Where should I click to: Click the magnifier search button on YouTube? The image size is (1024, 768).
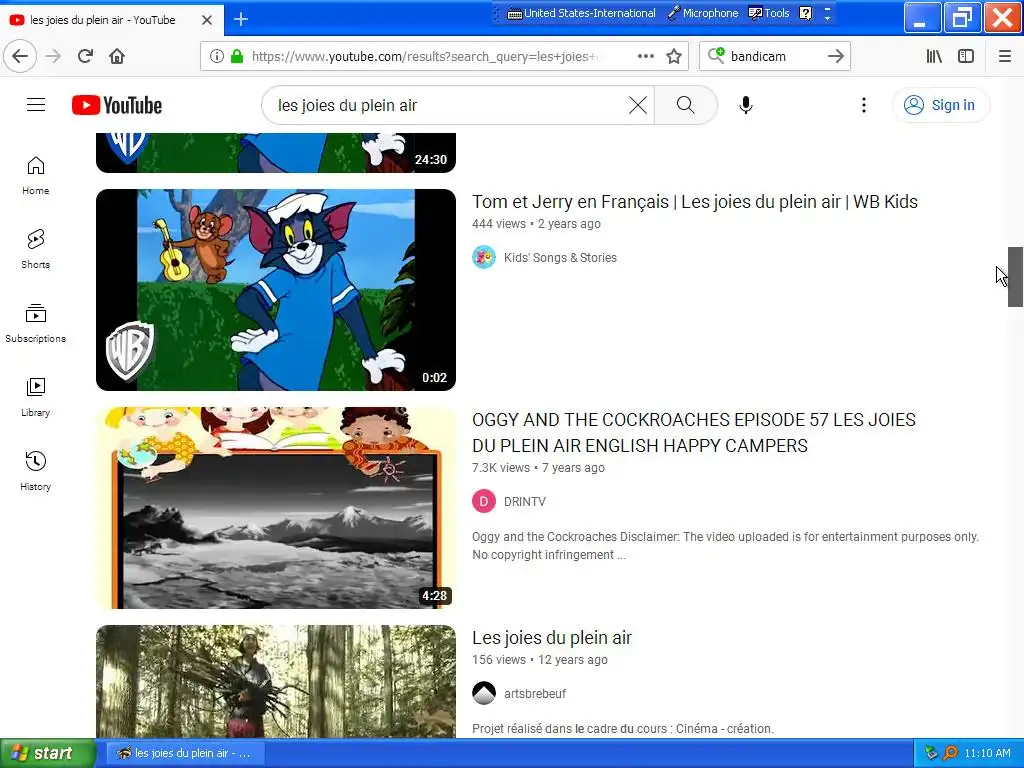[685, 104]
